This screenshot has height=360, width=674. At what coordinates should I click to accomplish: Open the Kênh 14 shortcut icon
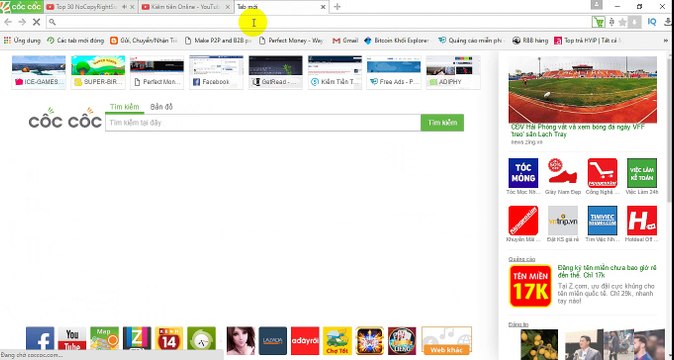pos(169,341)
